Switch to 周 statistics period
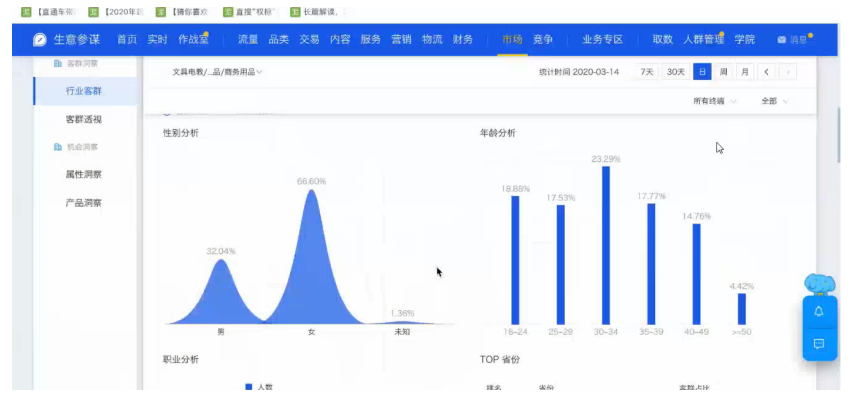This screenshot has width=854, height=397. 723,72
